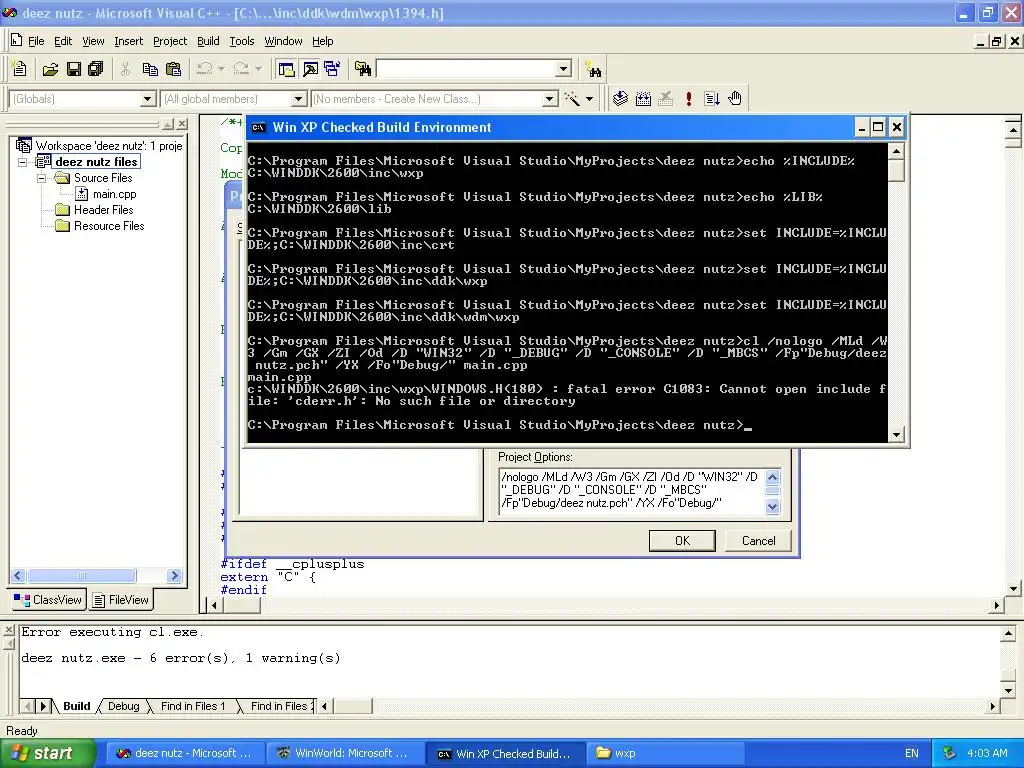Click the Search binoculars icon right of Find box
Image resolution: width=1024 pixels, height=768 pixels.
click(594, 69)
